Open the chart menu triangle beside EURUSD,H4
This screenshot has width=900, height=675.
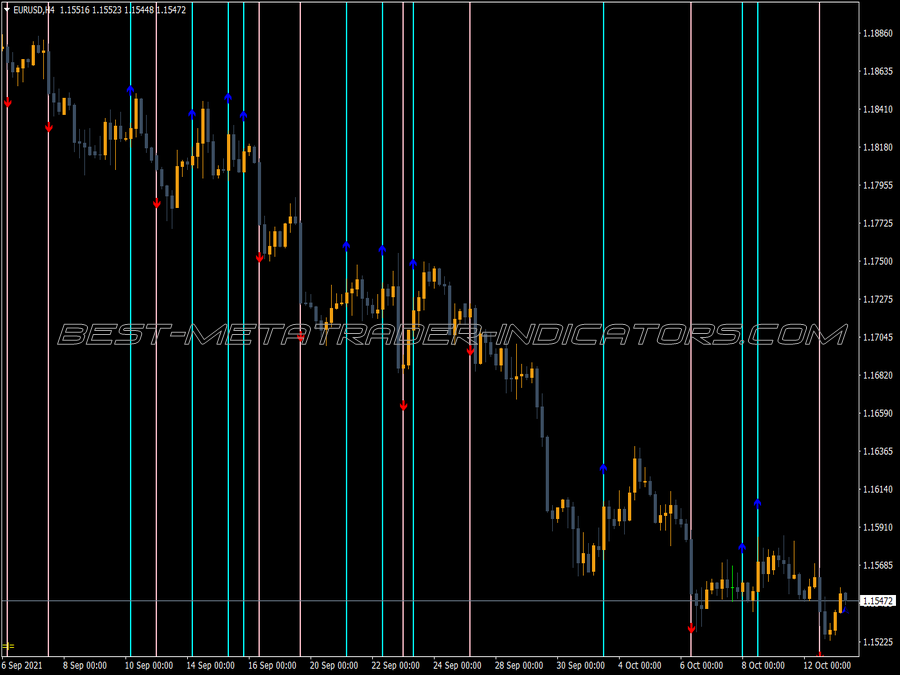[7, 9]
